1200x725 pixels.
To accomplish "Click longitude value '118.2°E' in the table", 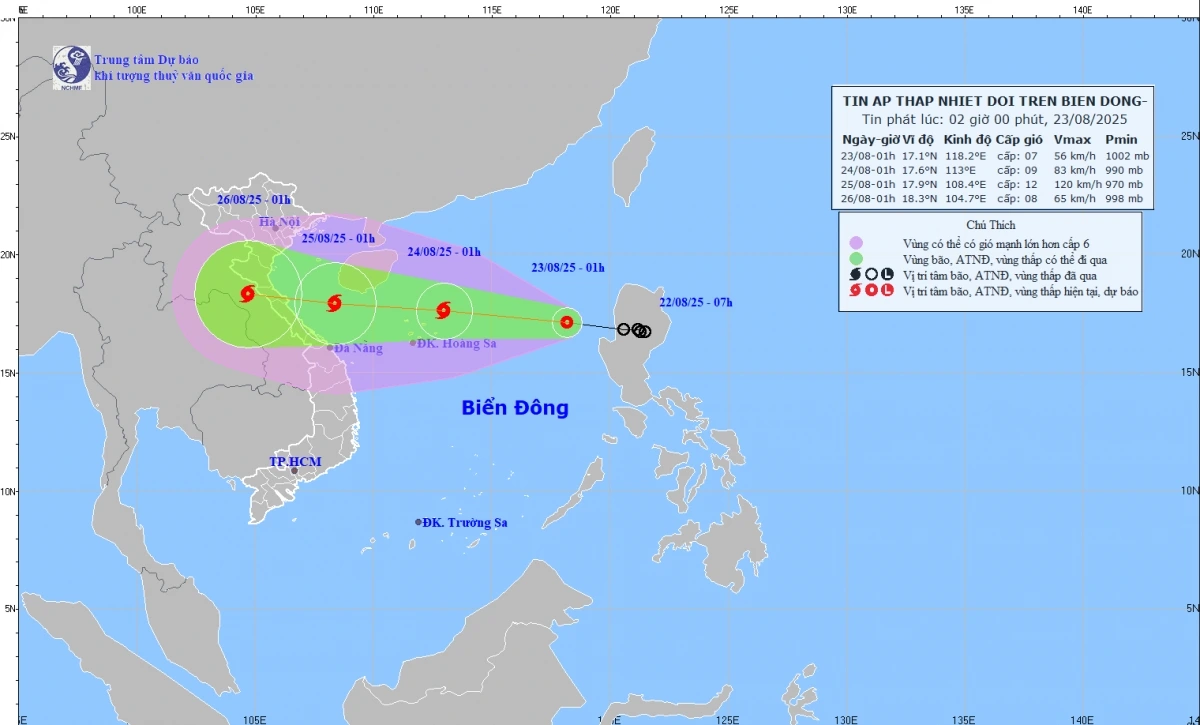I will tap(966, 156).
